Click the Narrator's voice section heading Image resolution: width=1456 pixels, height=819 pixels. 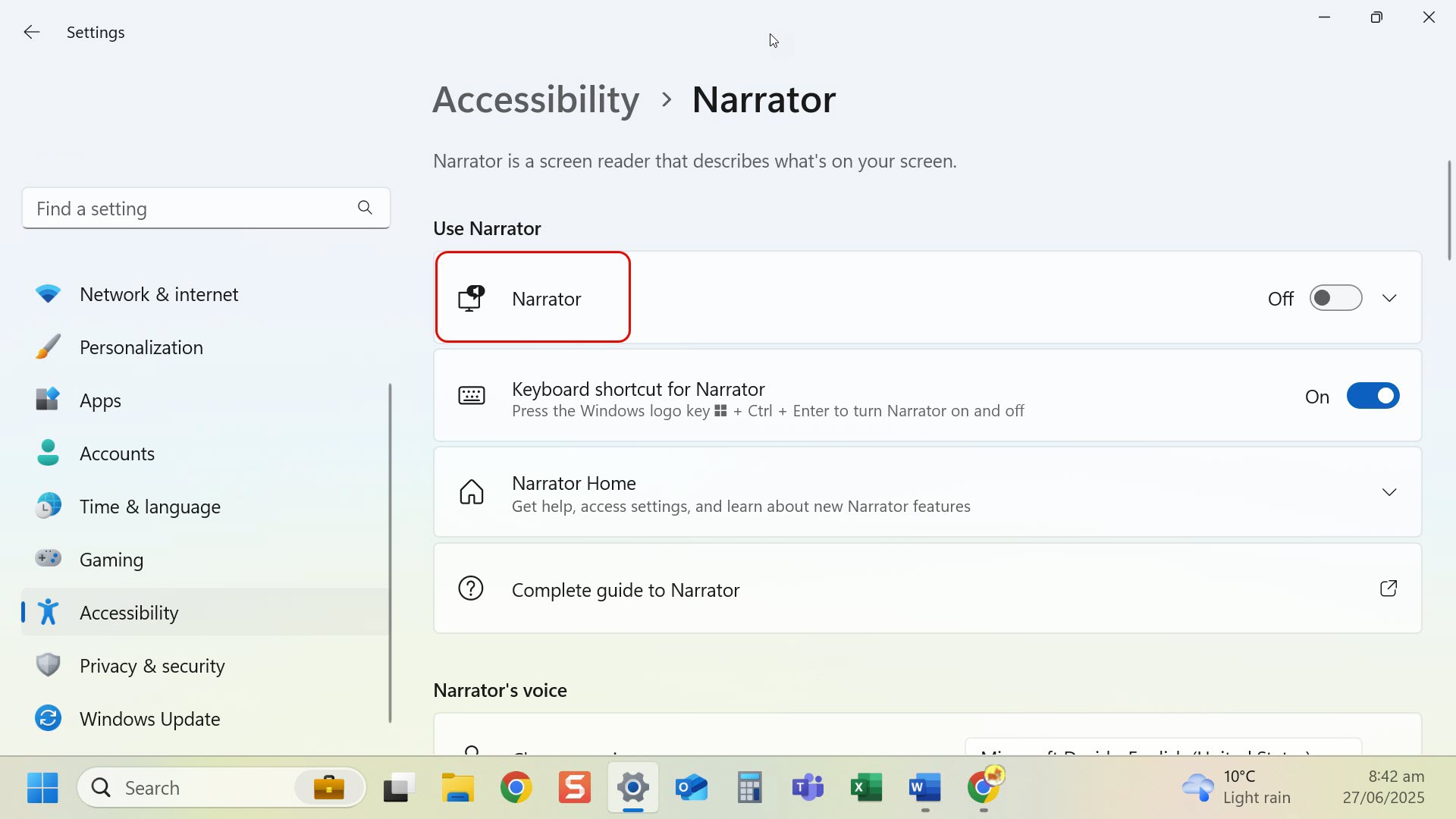click(500, 690)
